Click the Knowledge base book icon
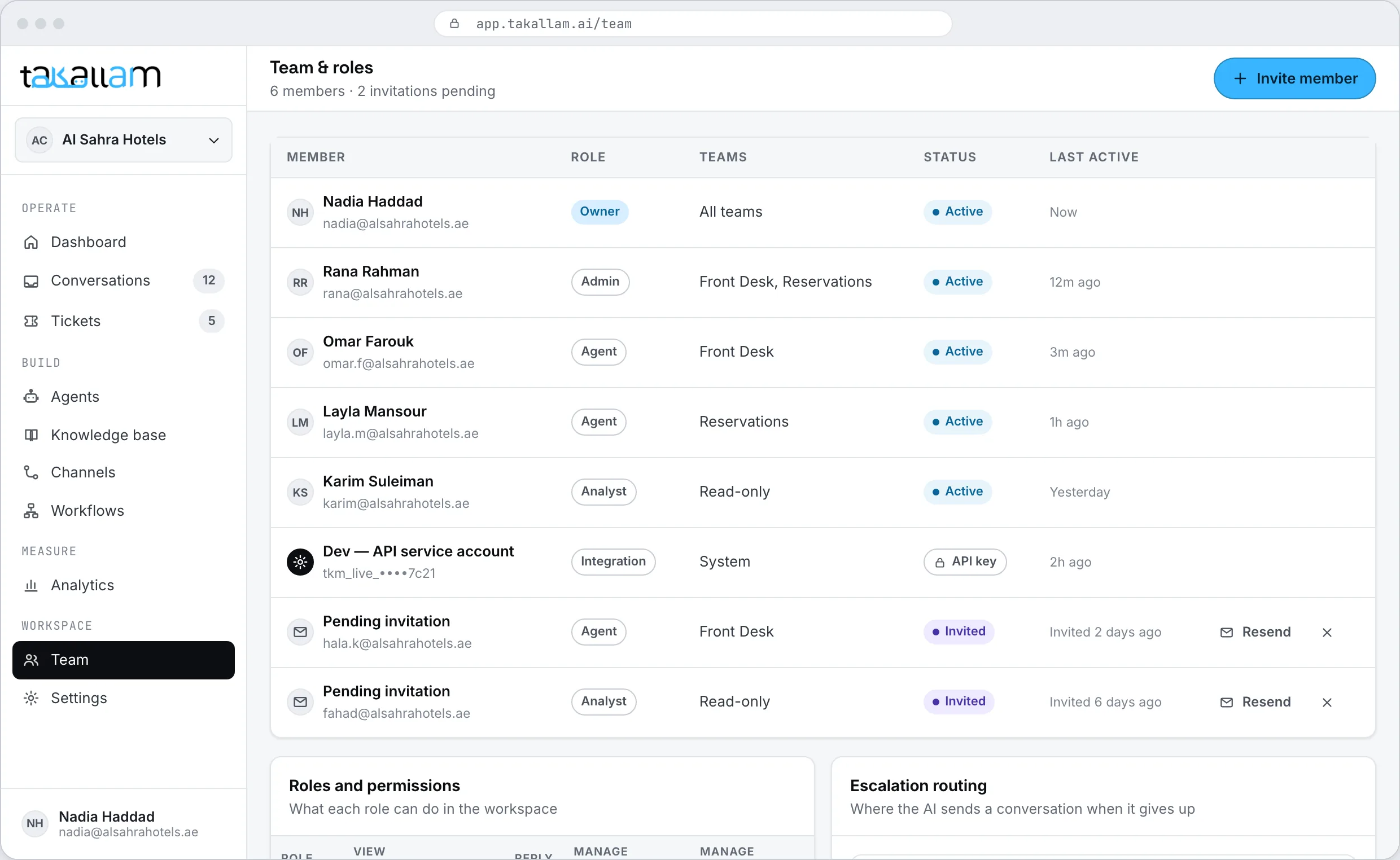1400x860 pixels. 31,435
